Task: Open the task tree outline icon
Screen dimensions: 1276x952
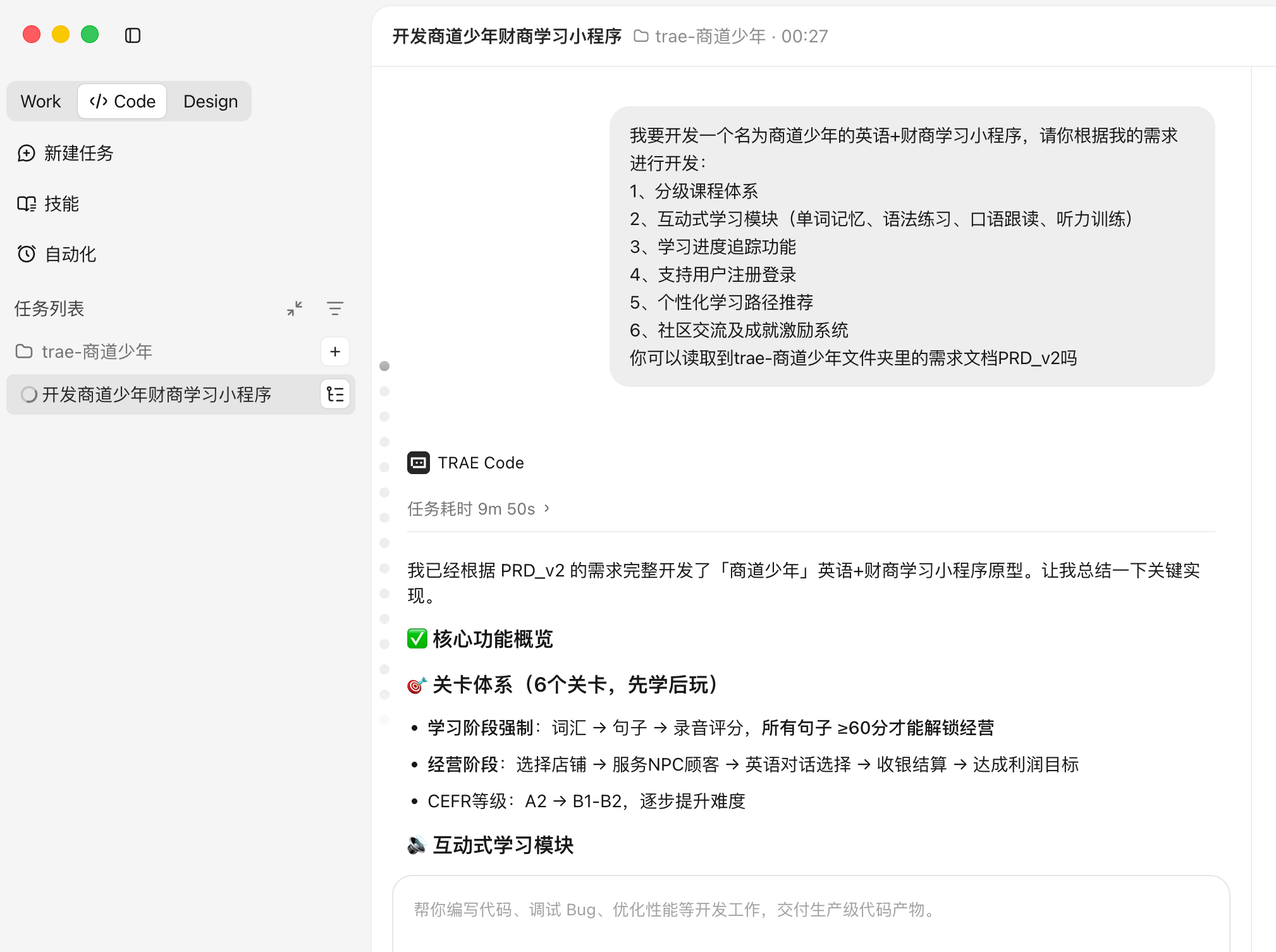Action: click(x=335, y=394)
